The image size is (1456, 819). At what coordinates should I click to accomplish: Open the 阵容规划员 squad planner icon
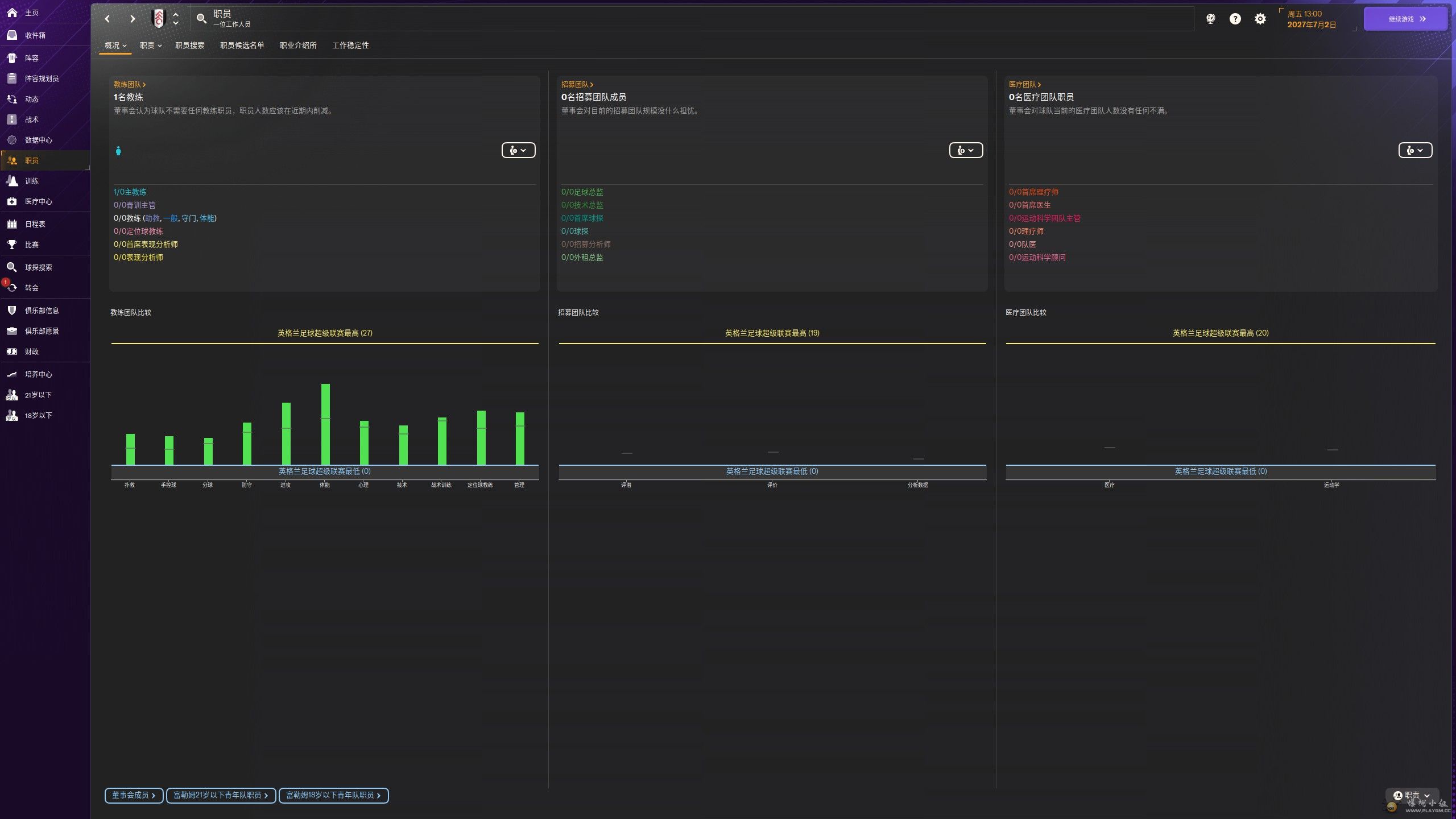[x=12, y=78]
